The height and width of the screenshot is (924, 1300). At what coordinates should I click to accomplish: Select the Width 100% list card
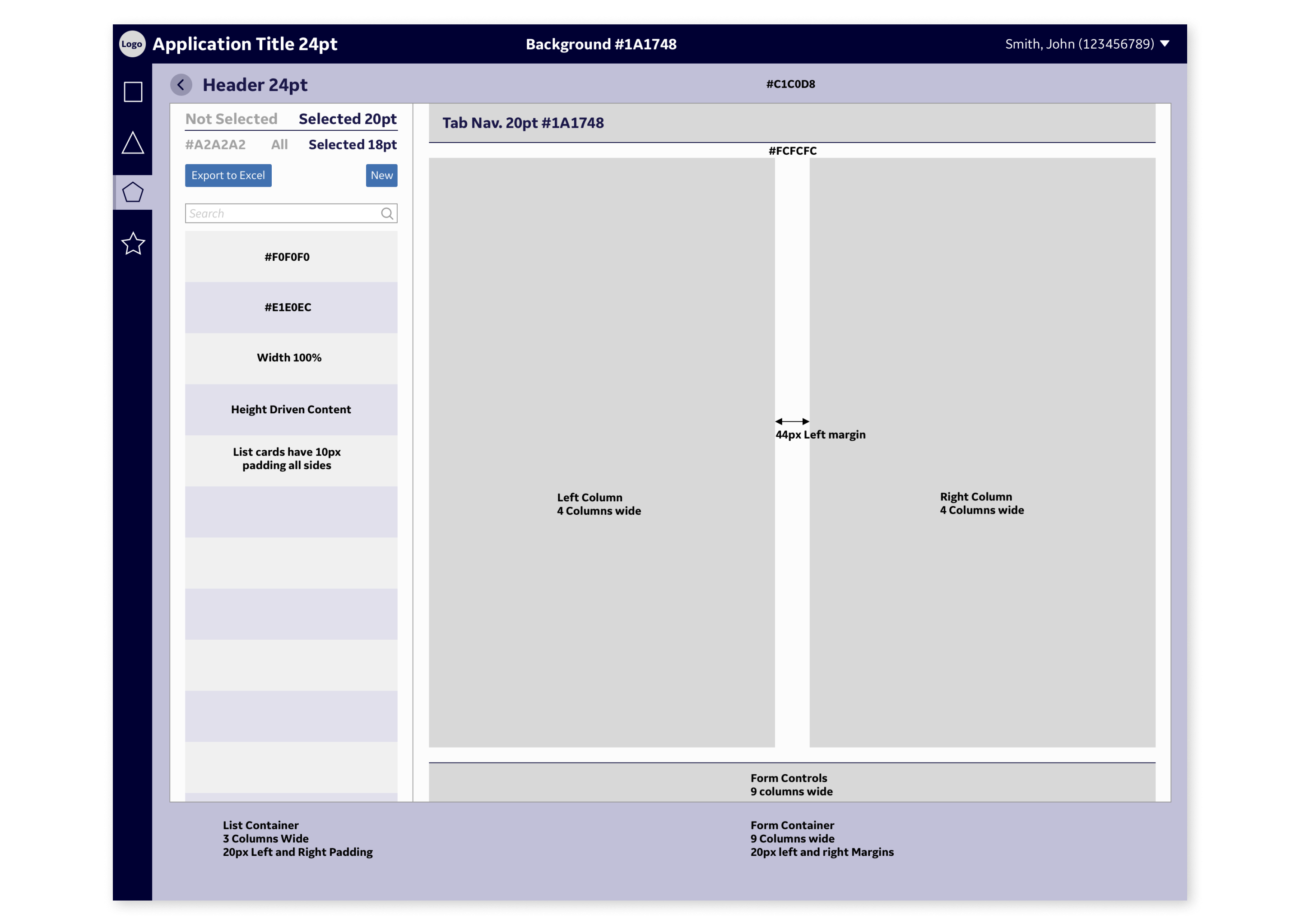[x=291, y=358]
